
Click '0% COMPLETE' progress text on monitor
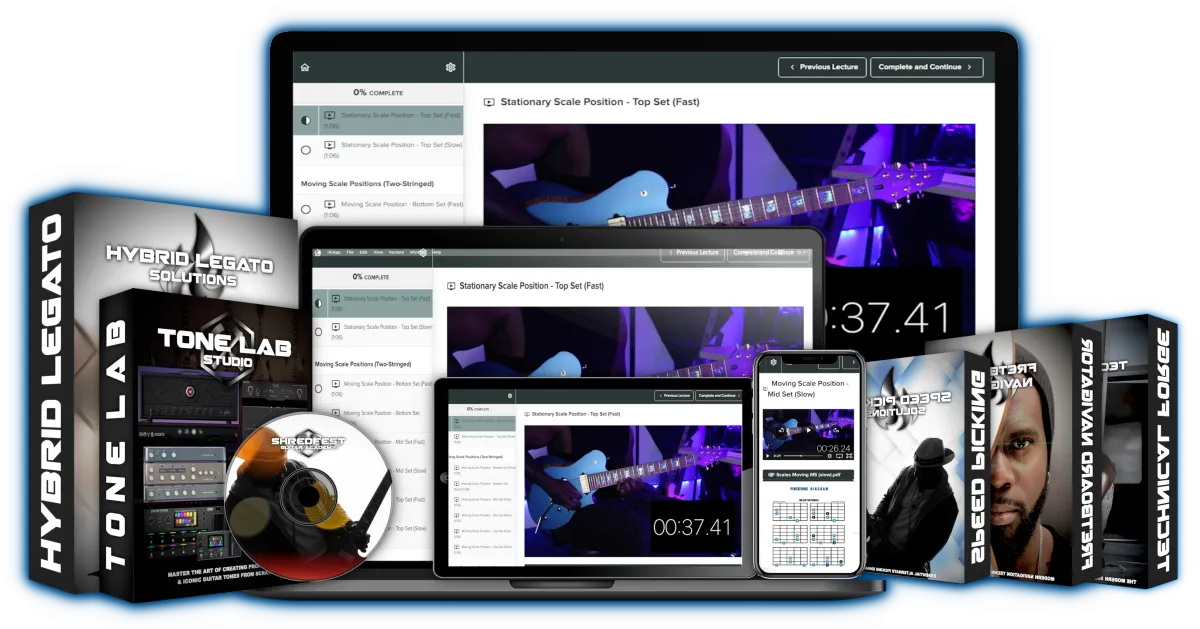click(x=378, y=92)
